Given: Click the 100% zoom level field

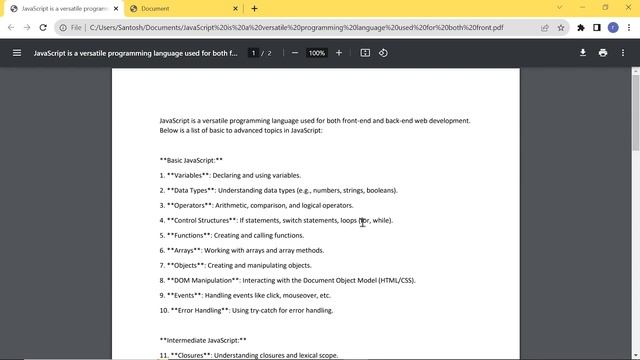Looking at the screenshot, I should click(317, 53).
